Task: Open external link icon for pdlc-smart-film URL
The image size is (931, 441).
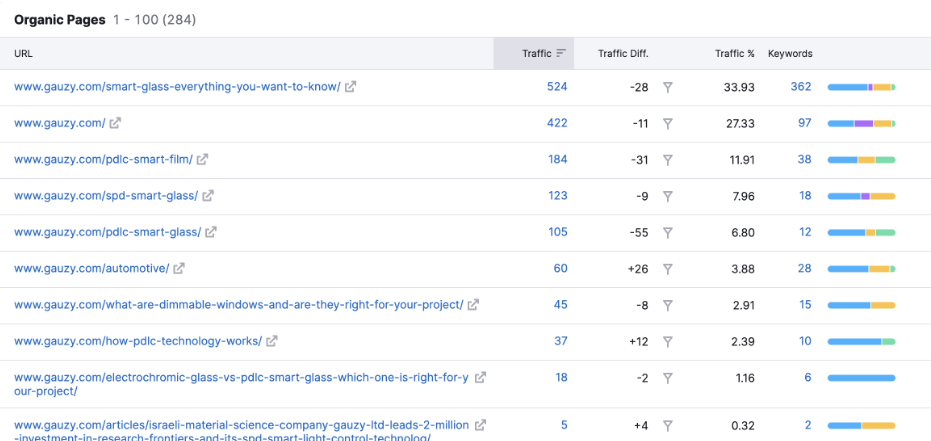Action: [202, 159]
